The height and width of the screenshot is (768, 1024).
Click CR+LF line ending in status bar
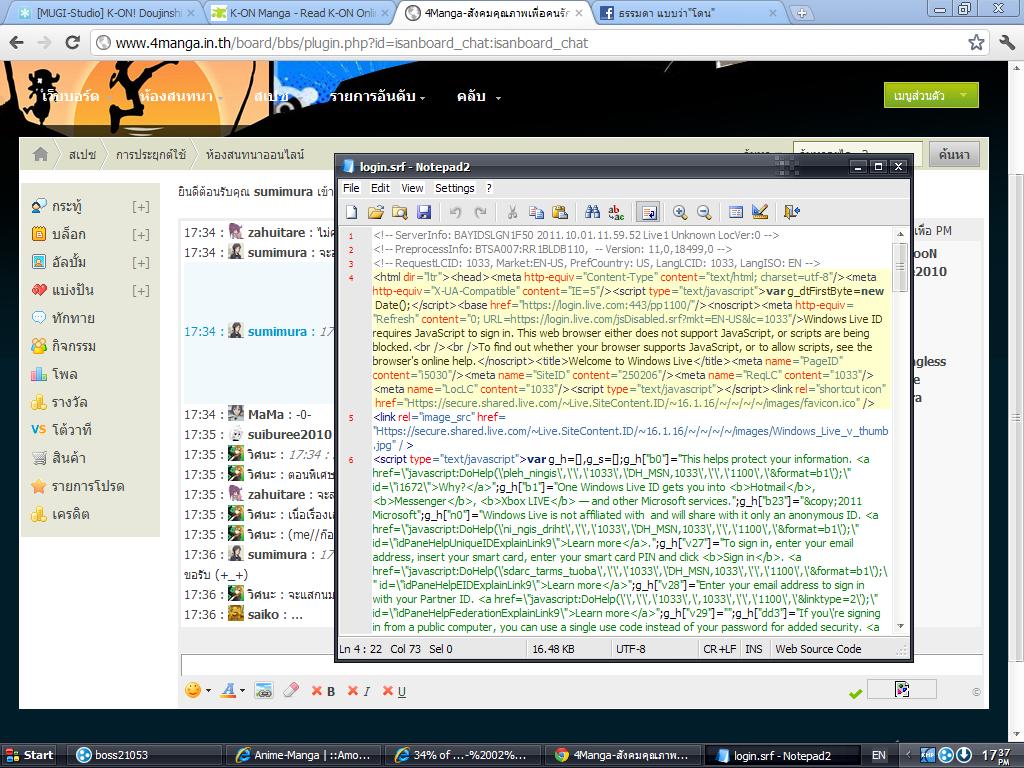(x=720, y=649)
